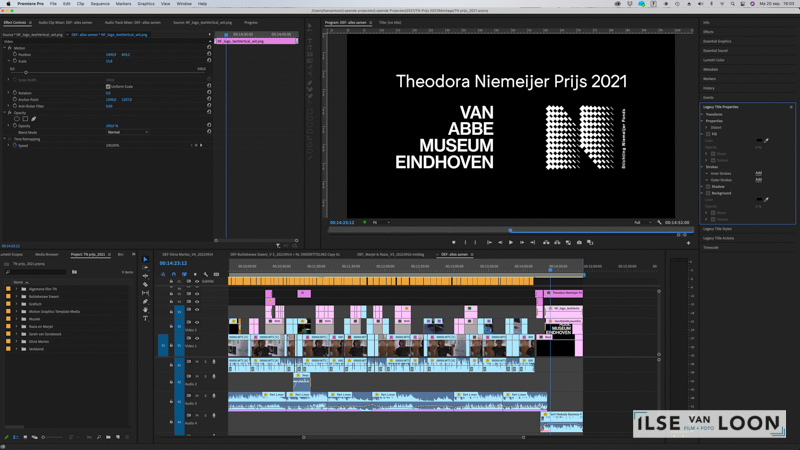Expand the Grafisch bin
The width and height of the screenshot is (800, 450).
pos(16,304)
